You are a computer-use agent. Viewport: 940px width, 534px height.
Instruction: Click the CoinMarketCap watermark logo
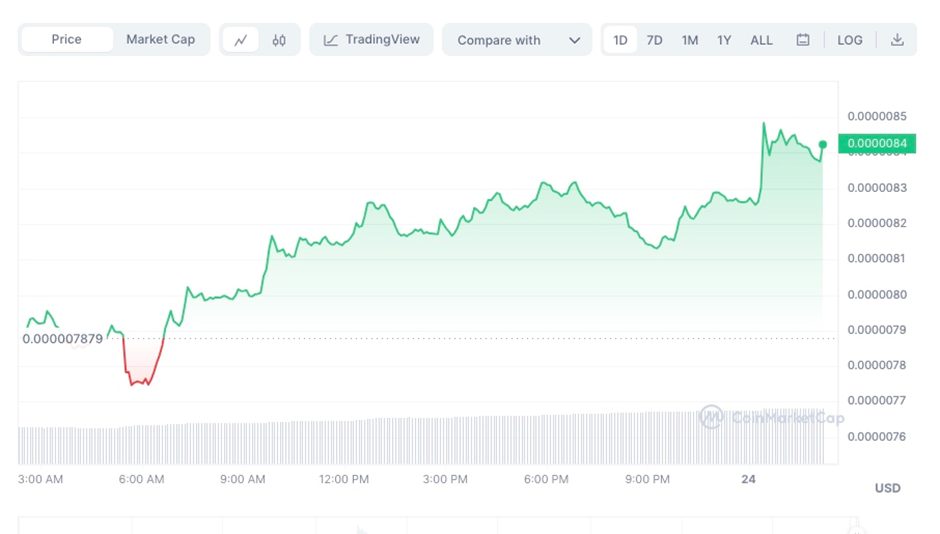[711, 417]
